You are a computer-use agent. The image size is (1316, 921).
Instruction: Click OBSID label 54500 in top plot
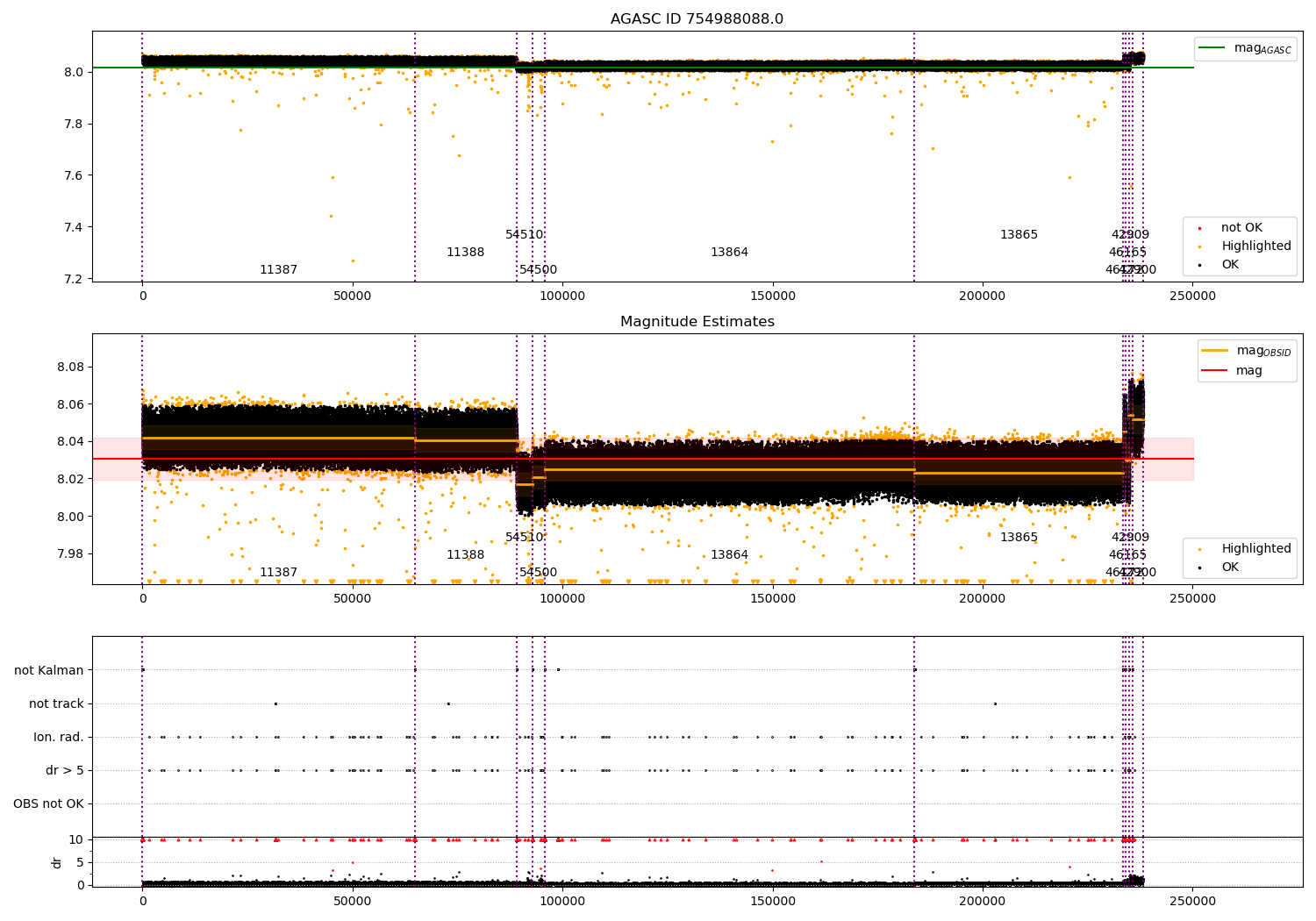click(x=538, y=270)
